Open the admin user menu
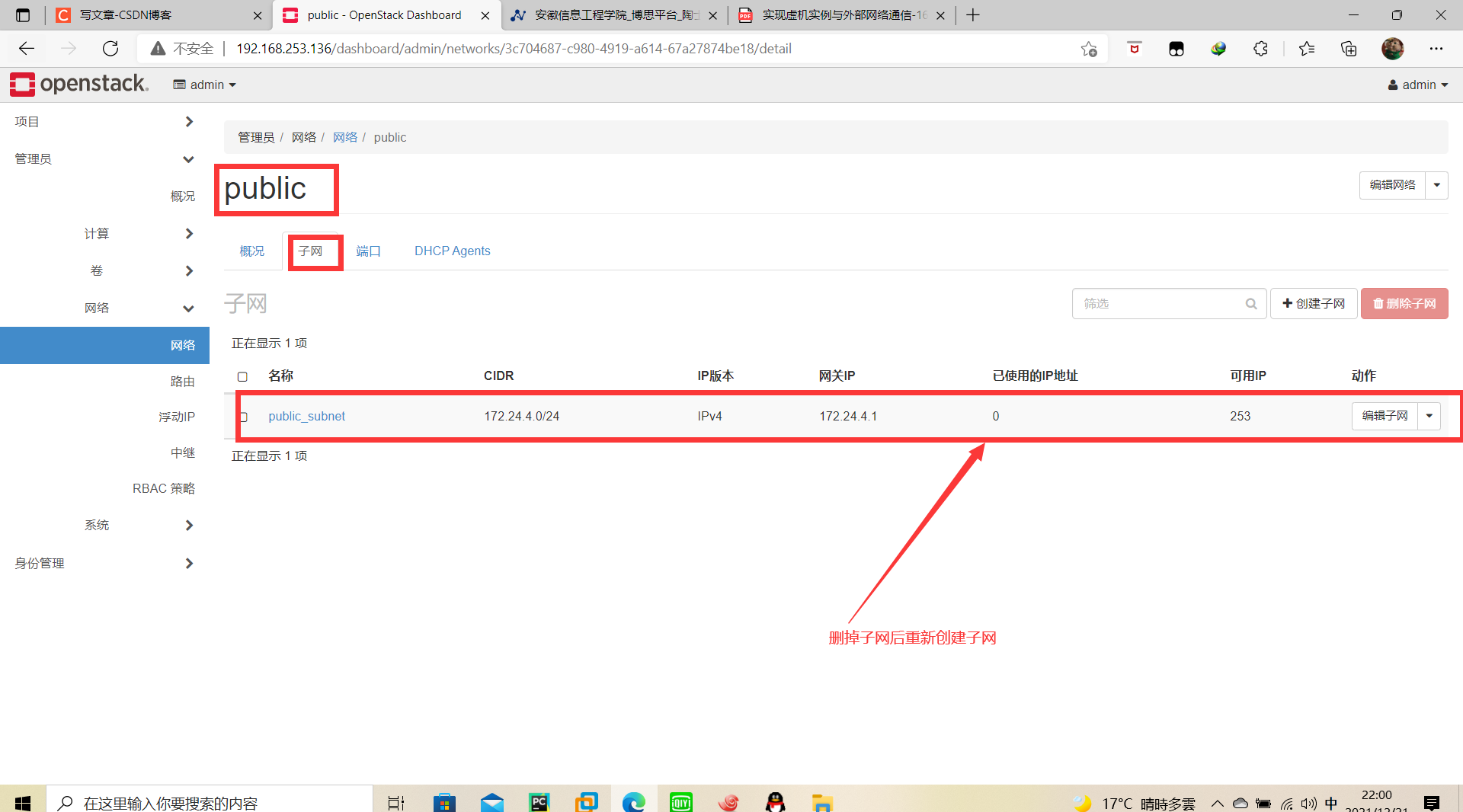 1418,85
